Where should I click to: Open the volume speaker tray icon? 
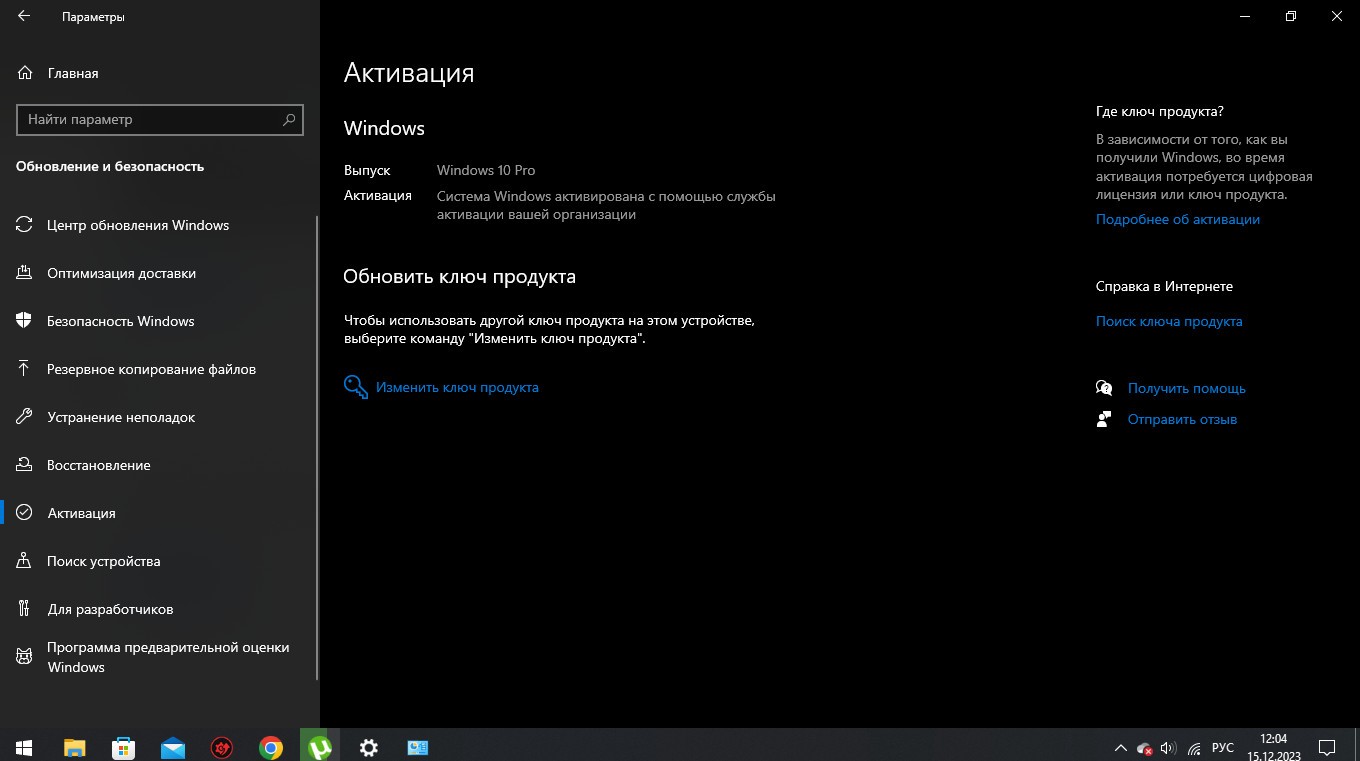(x=1169, y=748)
